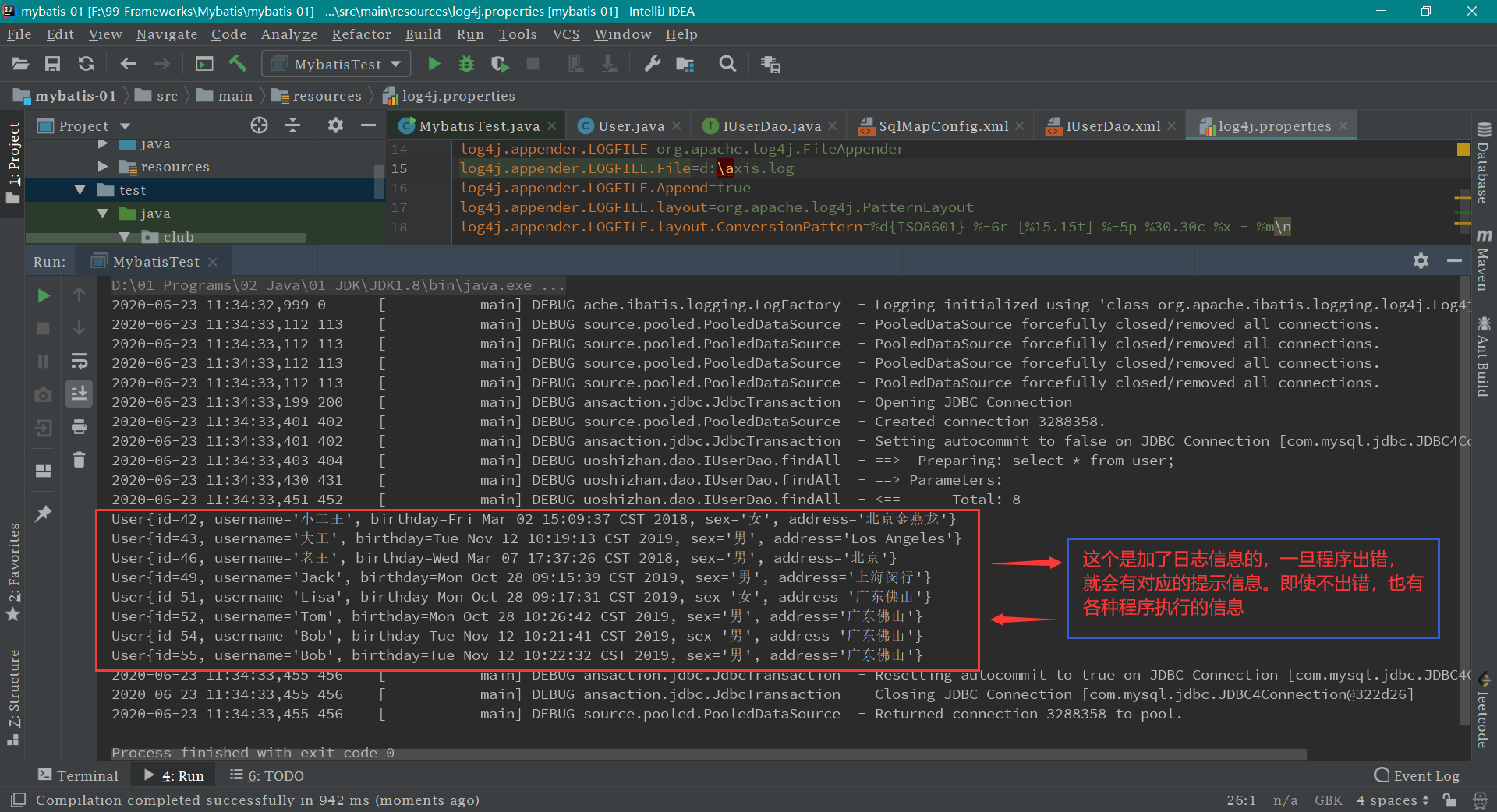Image resolution: width=1497 pixels, height=812 pixels.
Task: Print console output with printer icon
Action: click(79, 426)
